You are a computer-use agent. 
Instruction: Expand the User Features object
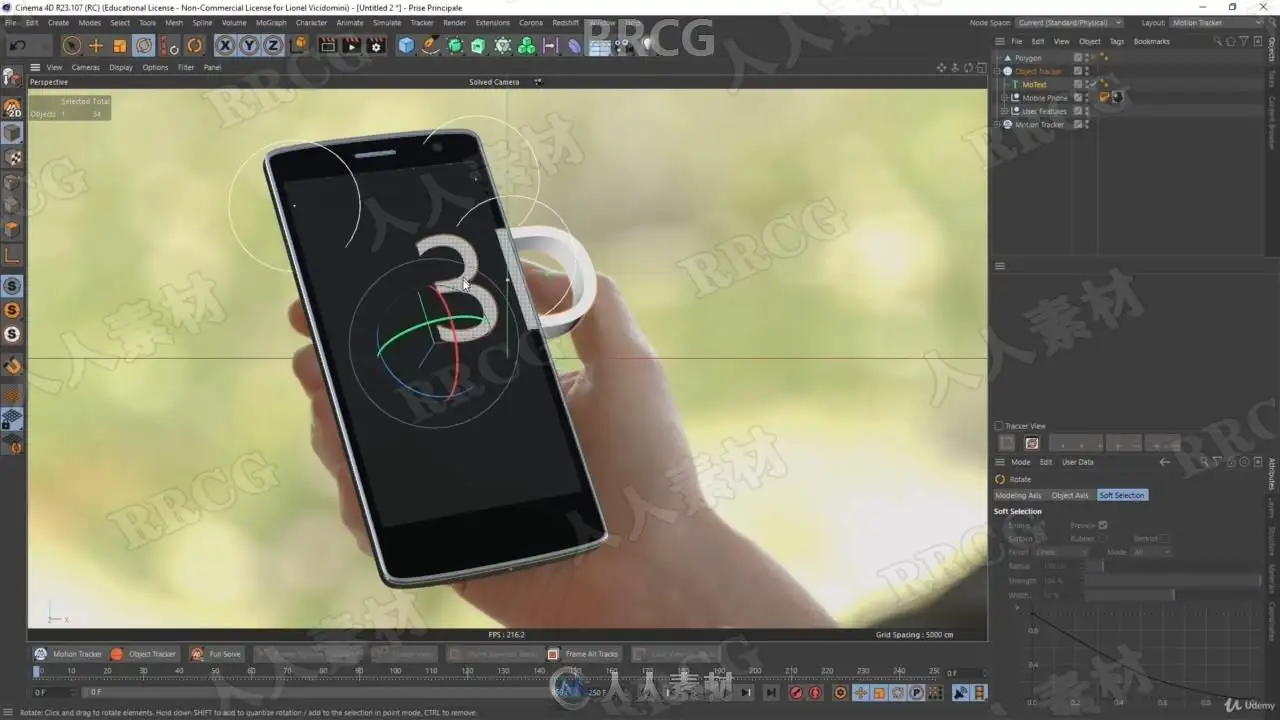[1005, 111]
